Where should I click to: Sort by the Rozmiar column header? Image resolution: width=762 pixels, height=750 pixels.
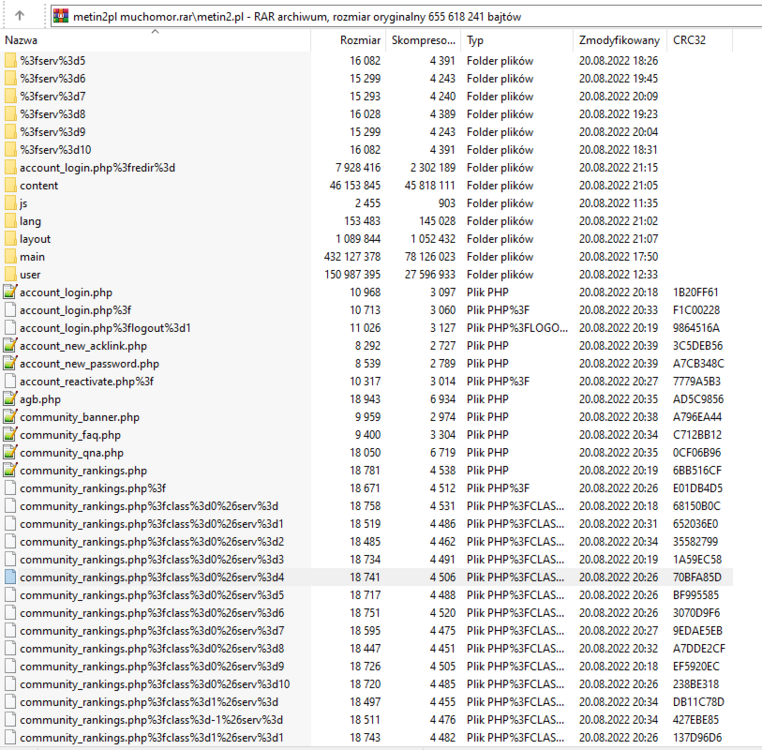pyautogui.click(x=348, y=40)
